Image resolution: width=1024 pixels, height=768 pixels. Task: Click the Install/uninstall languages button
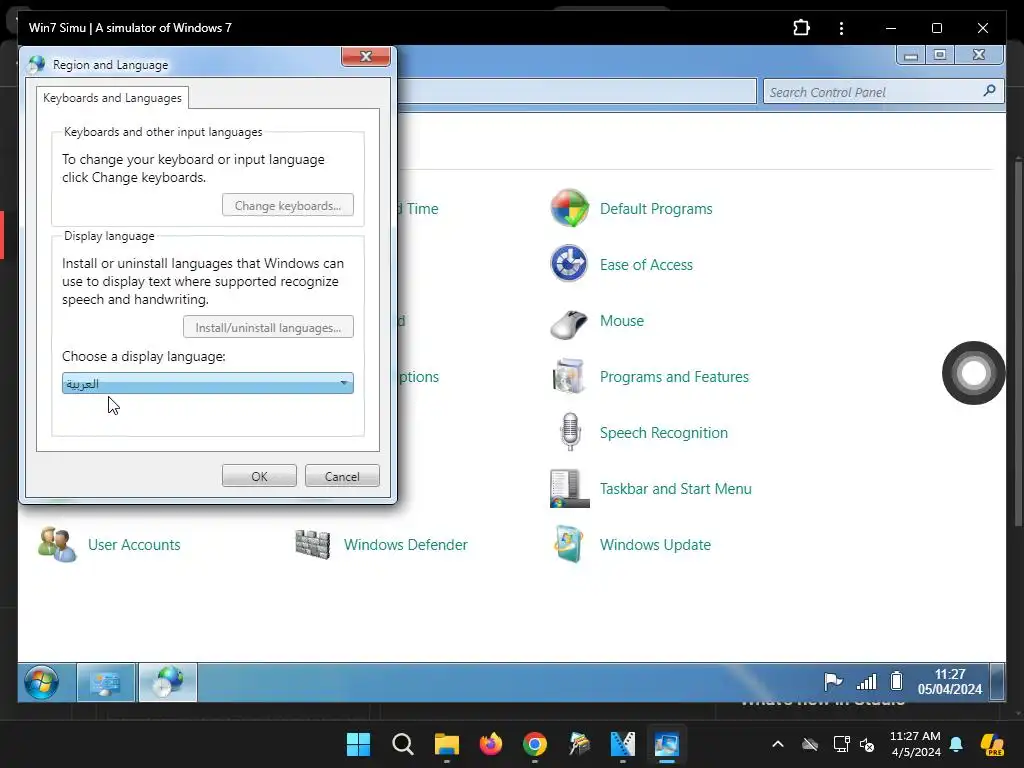click(x=268, y=327)
